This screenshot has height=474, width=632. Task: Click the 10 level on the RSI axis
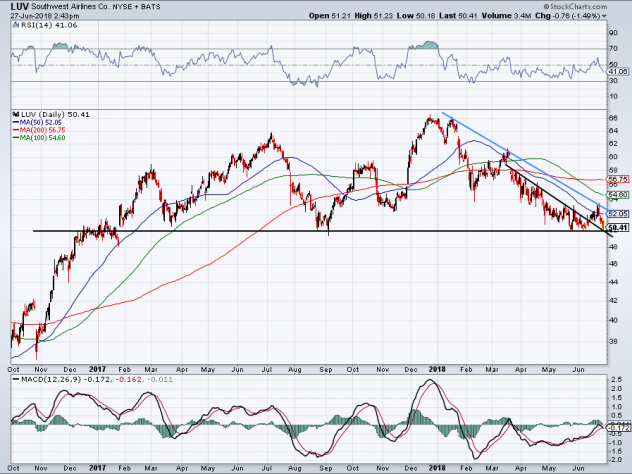[613, 96]
